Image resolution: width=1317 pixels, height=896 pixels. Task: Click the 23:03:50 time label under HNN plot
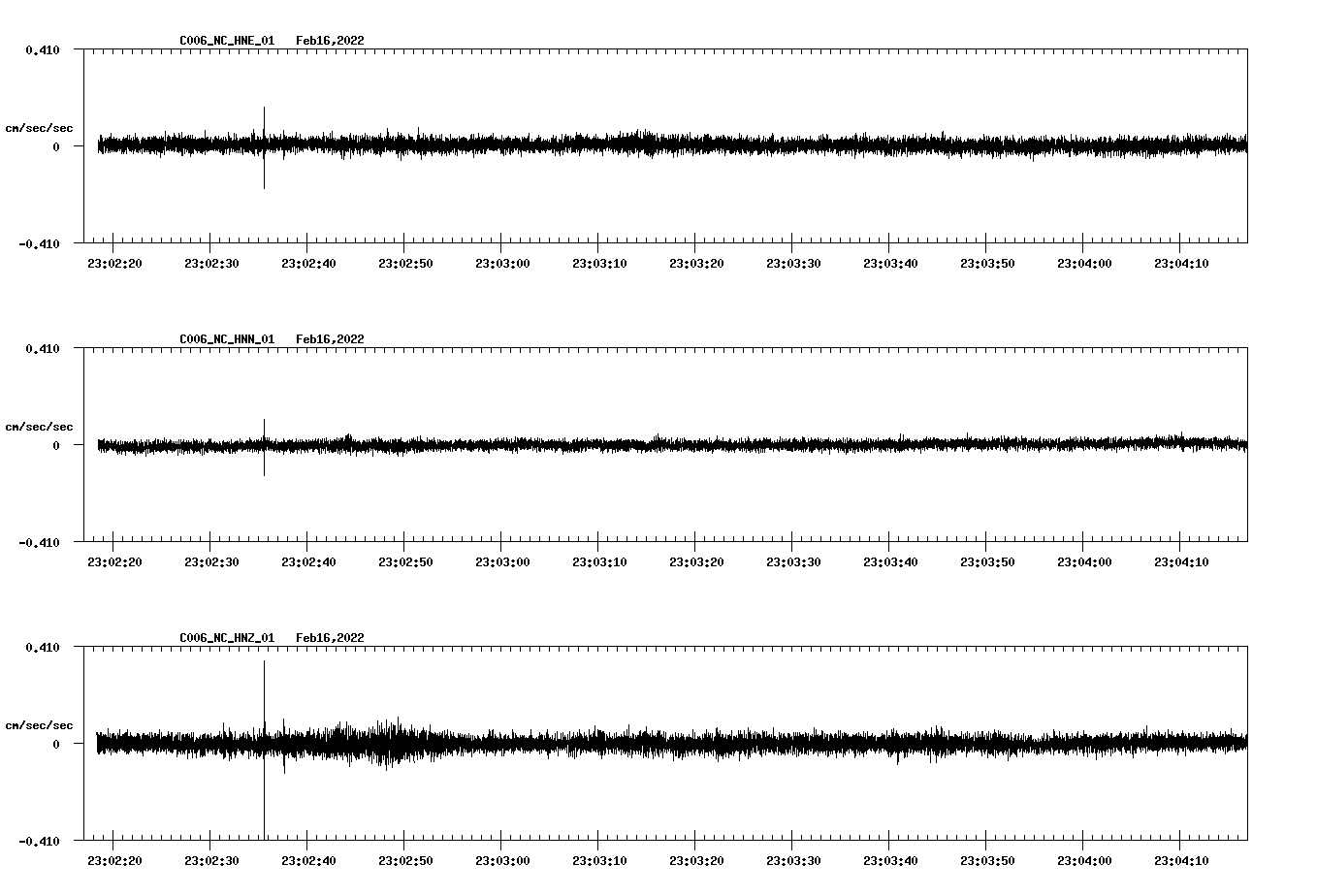point(987,562)
